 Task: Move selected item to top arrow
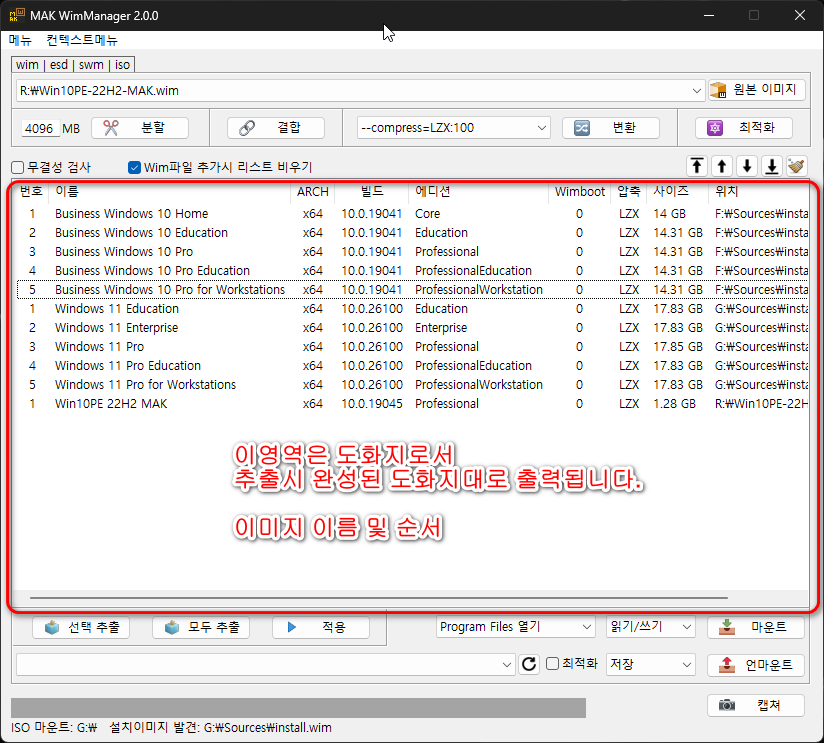[697, 167]
